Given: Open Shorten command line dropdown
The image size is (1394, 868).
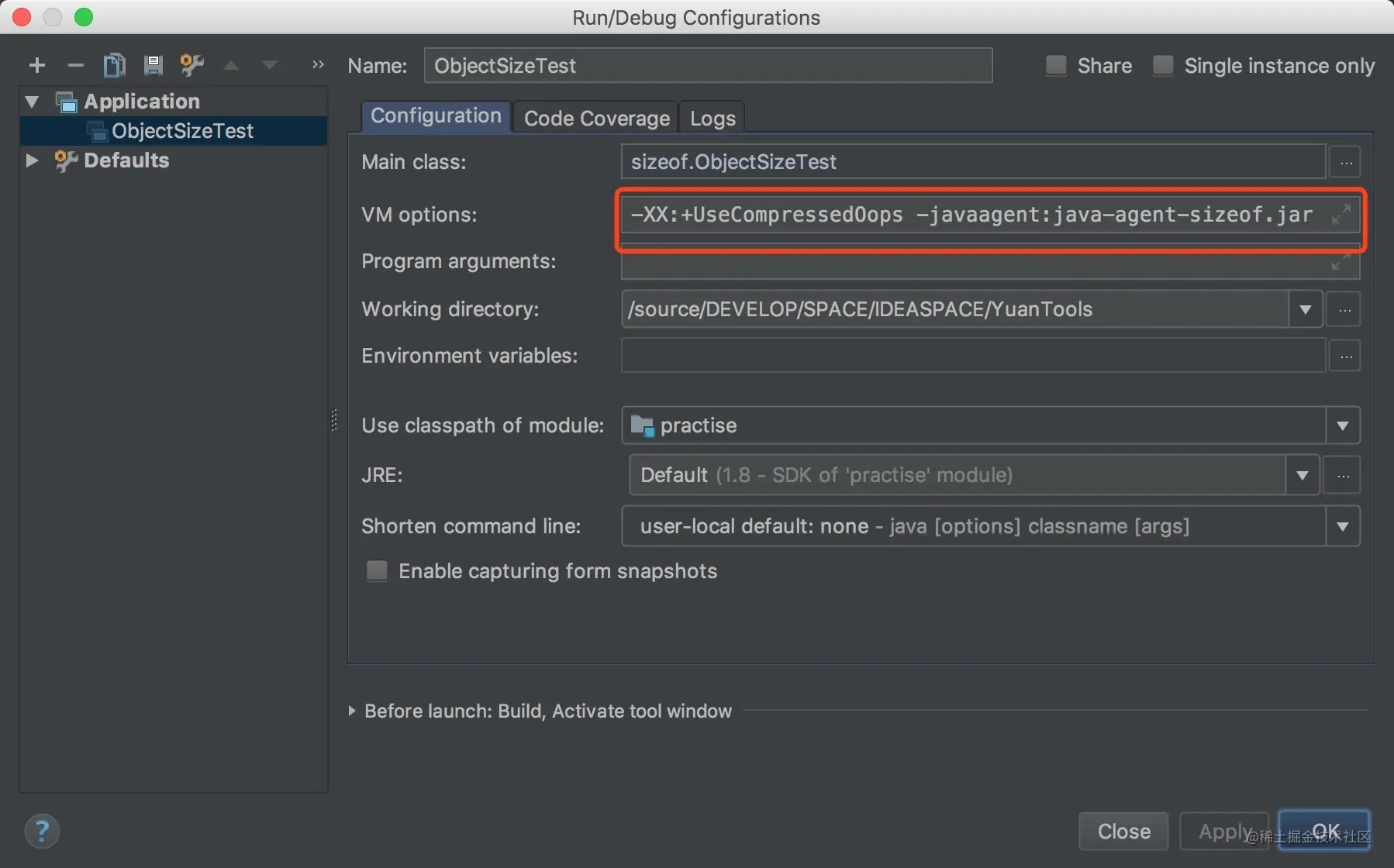Looking at the screenshot, I should (x=1343, y=526).
